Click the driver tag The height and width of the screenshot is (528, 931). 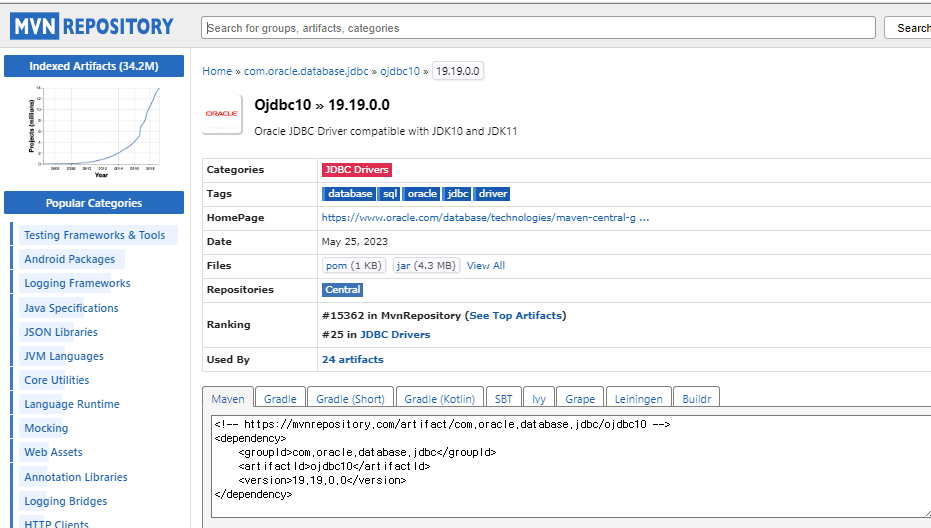click(x=492, y=194)
